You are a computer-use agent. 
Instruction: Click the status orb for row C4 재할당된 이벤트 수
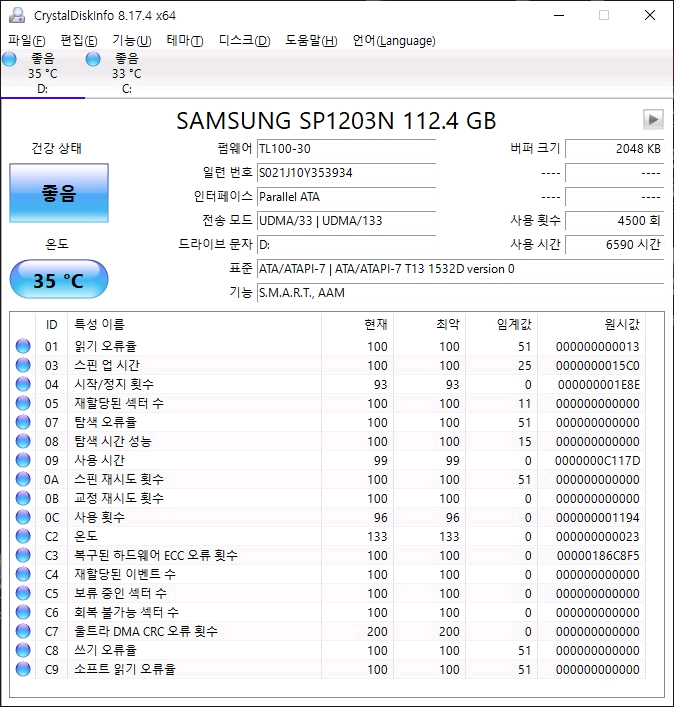[x=23, y=574]
